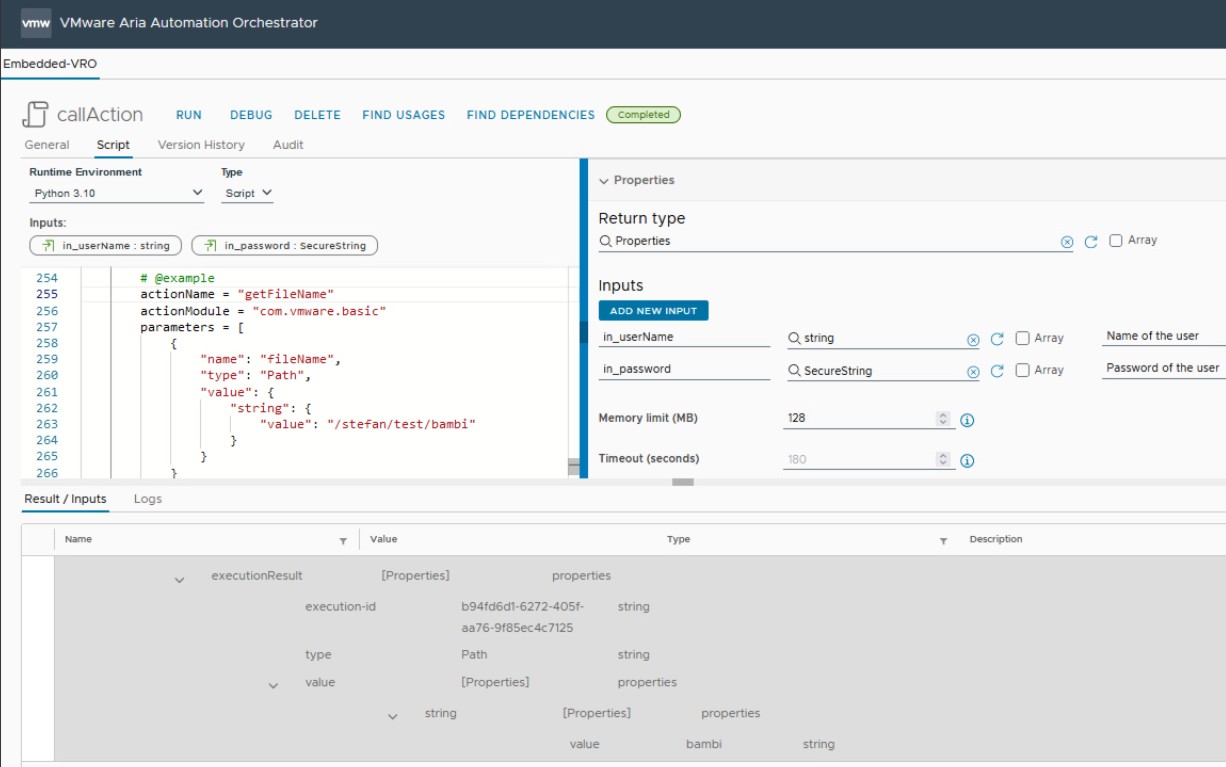The height and width of the screenshot is (767, 1226).
Task: Click the in_password name input field
Action: 684,370
